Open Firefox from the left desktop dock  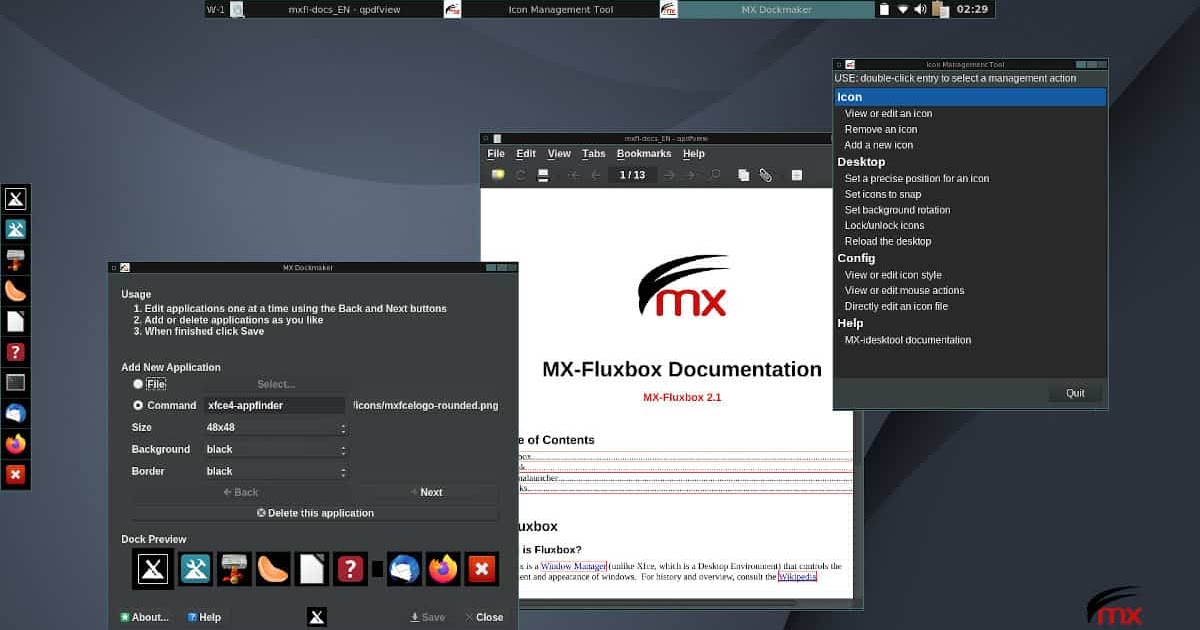16,443
